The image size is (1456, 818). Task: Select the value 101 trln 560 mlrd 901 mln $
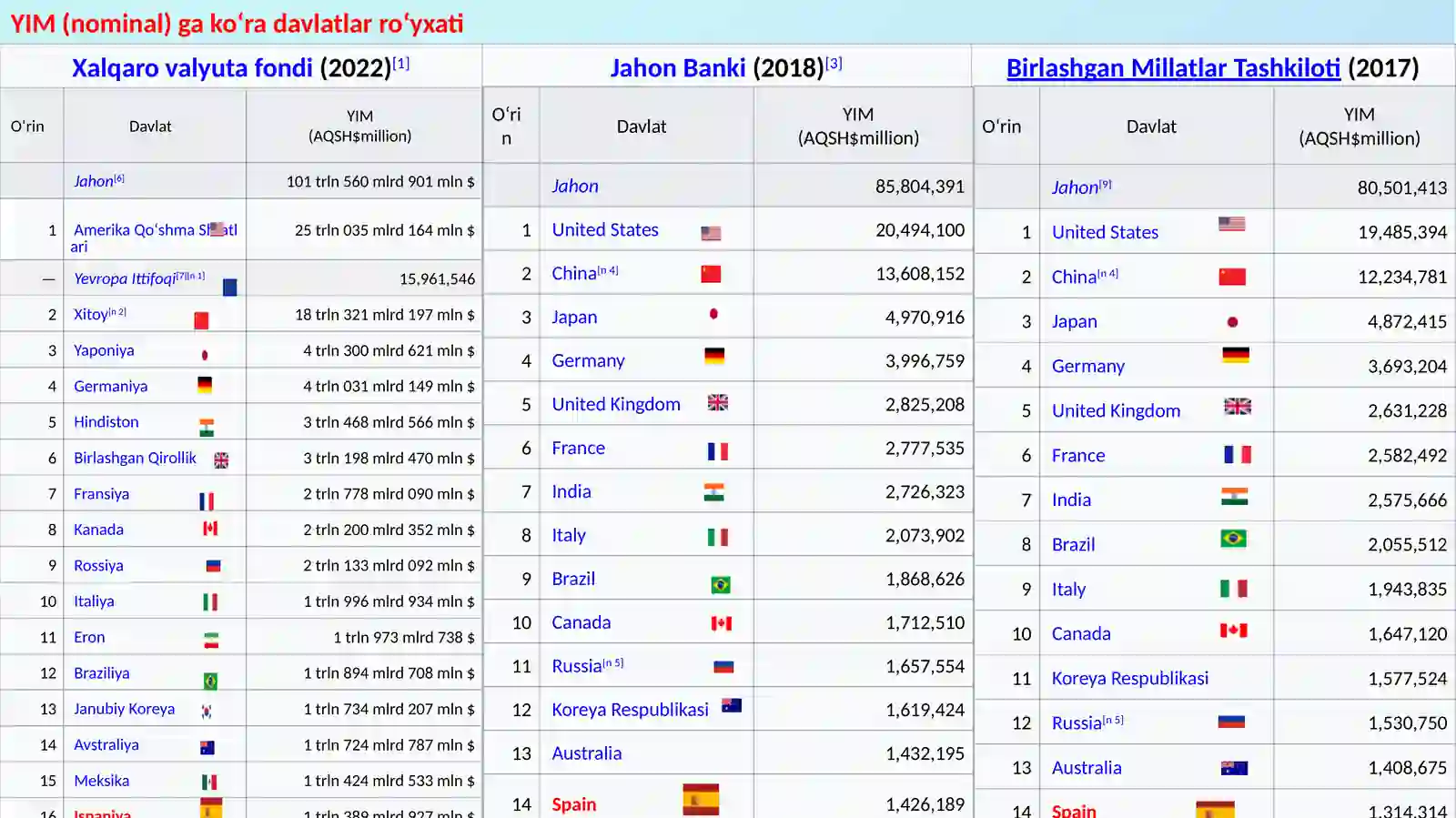tap(380, 181)
